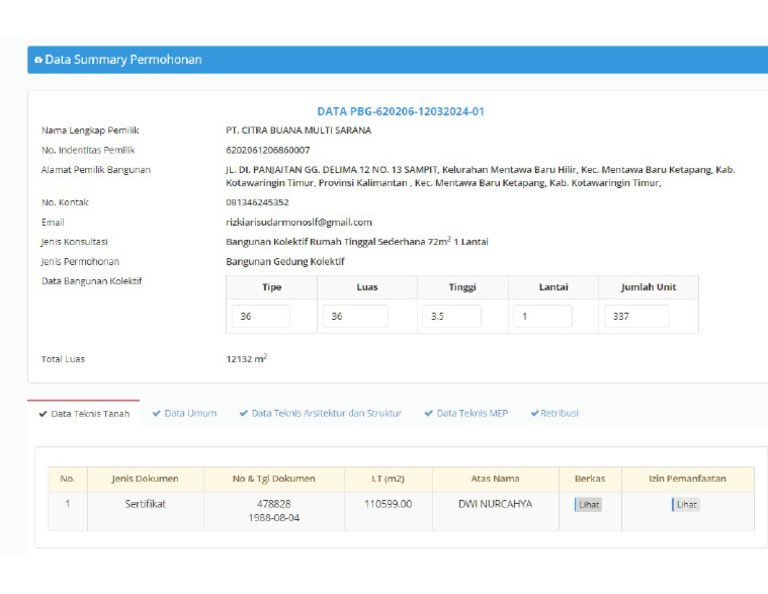Click the contact number 081346245352
This screenshot has height=594, width=768.
pos(257,202)
